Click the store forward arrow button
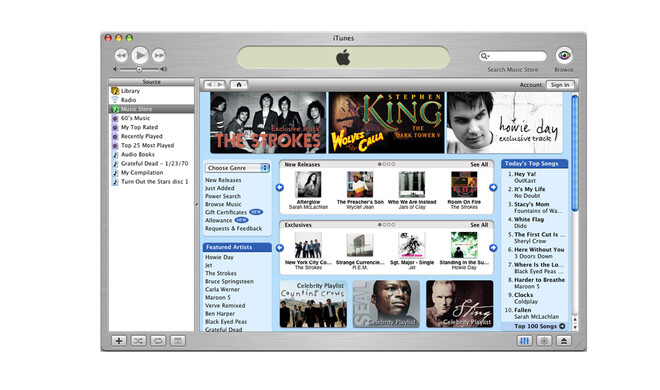Image resolution: width=660 pixels, height=390 pixels. (x=220, y=85)
